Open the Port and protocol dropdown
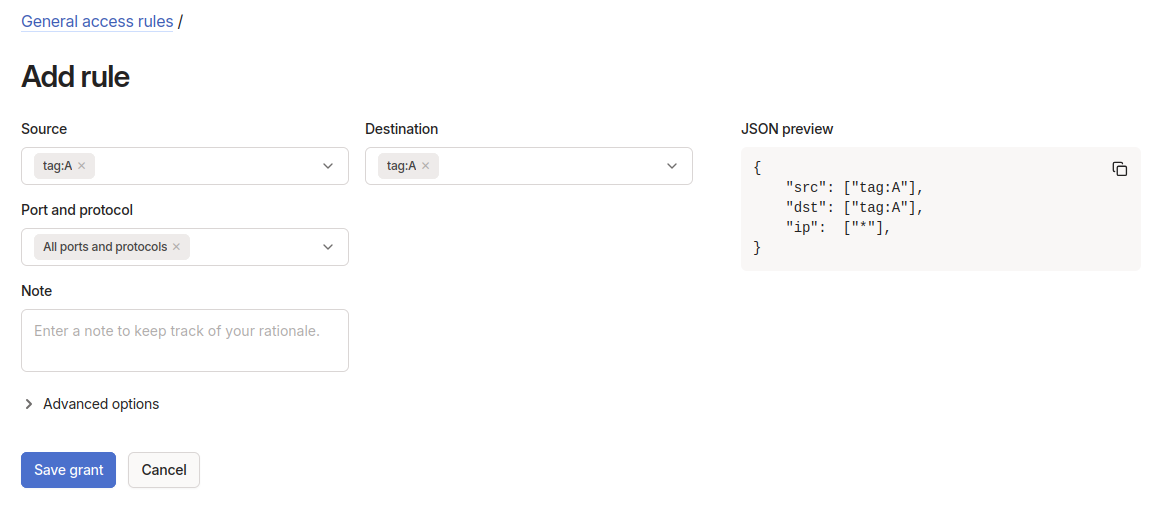The image size is (1165, 513). click(x=328, y=247)
